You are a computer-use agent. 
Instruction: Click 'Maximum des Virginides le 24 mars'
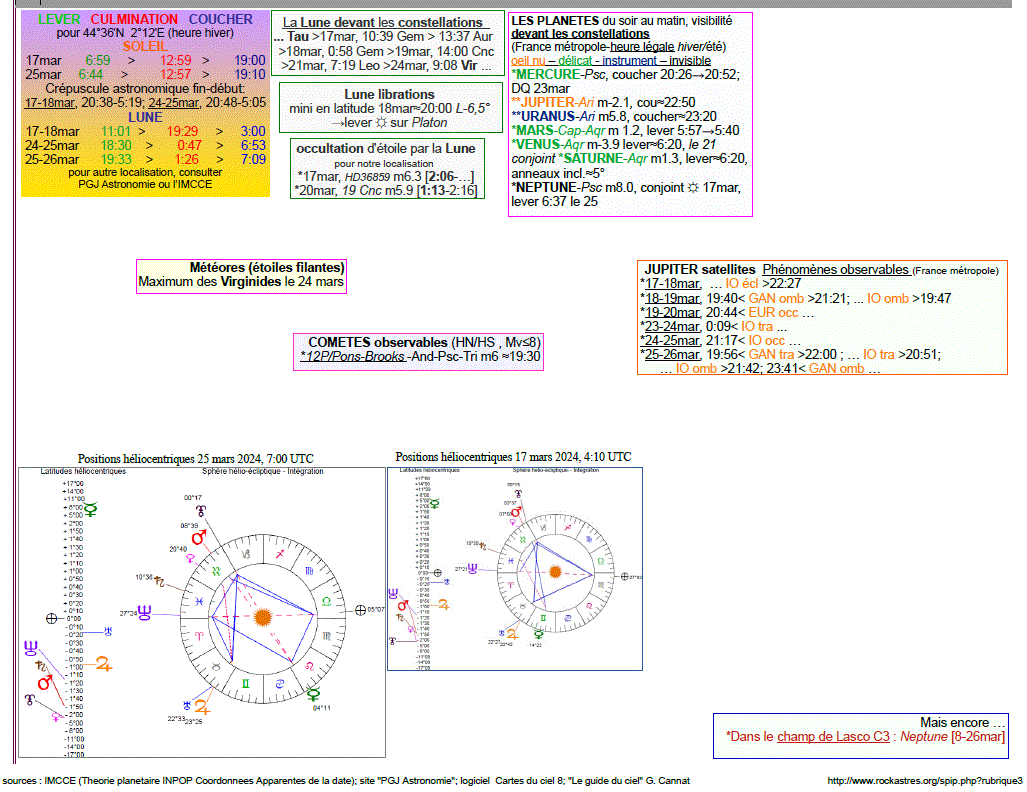coord(241,282)
